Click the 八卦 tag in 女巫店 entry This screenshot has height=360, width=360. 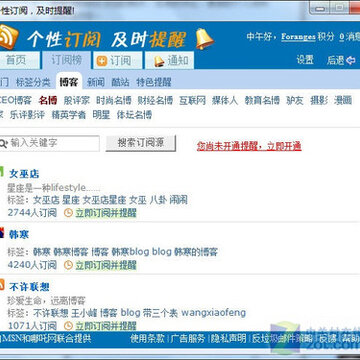(158, 200)
